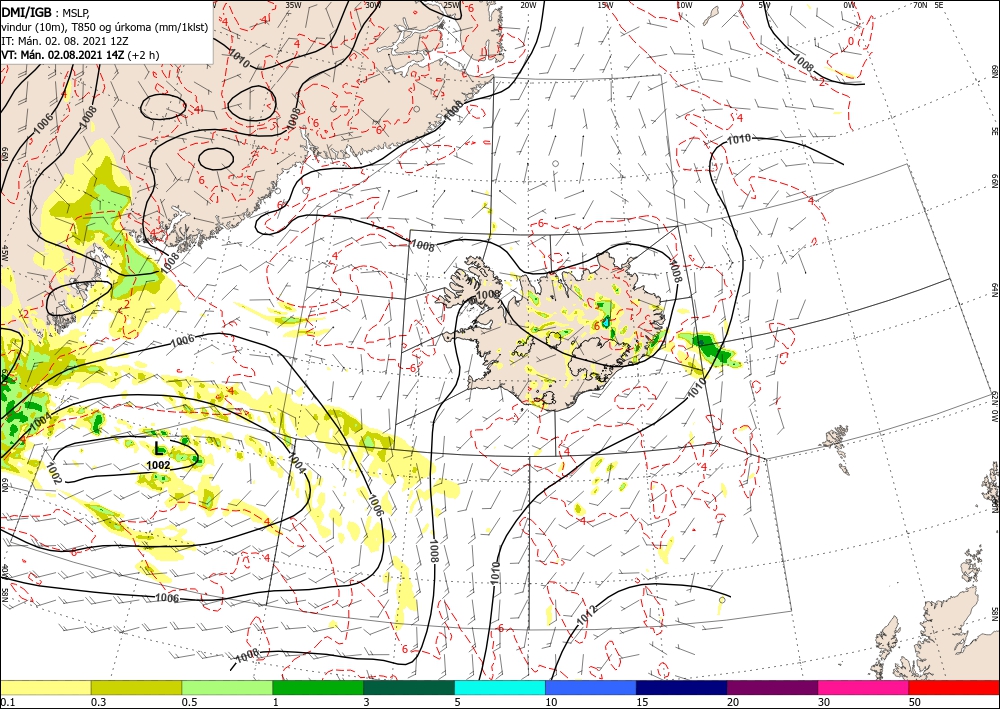Click the '15' legend scale value
Image resolution: width=1000 pixels, height=709 pixels.
point(642,702)
